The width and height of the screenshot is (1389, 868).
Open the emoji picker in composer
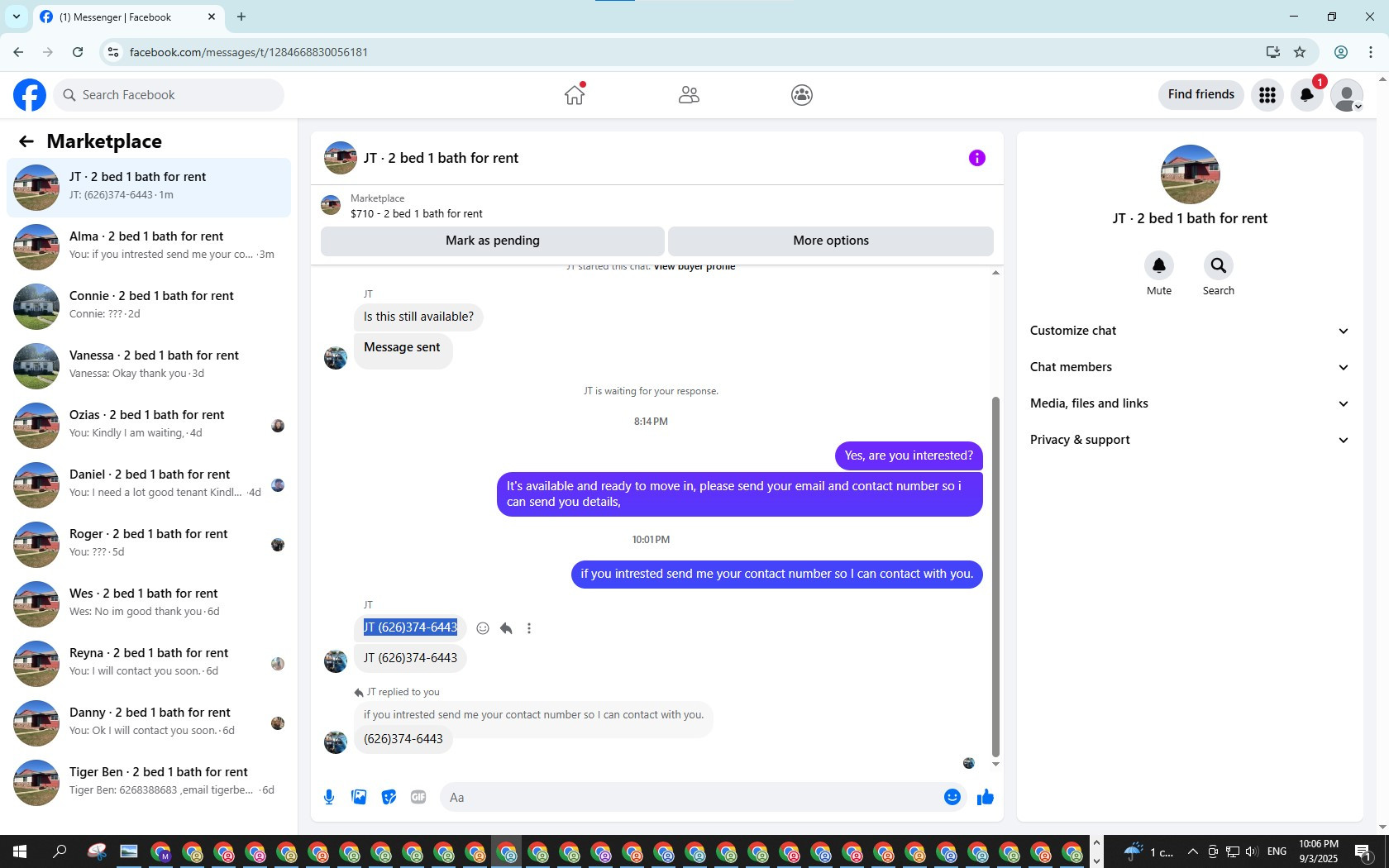tap(952, 797)
